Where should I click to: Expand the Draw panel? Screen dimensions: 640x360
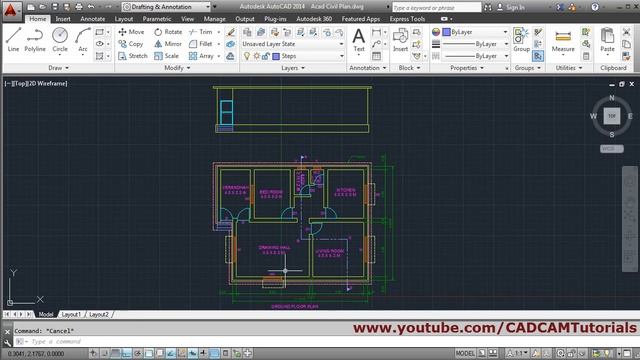click(58, 68)
